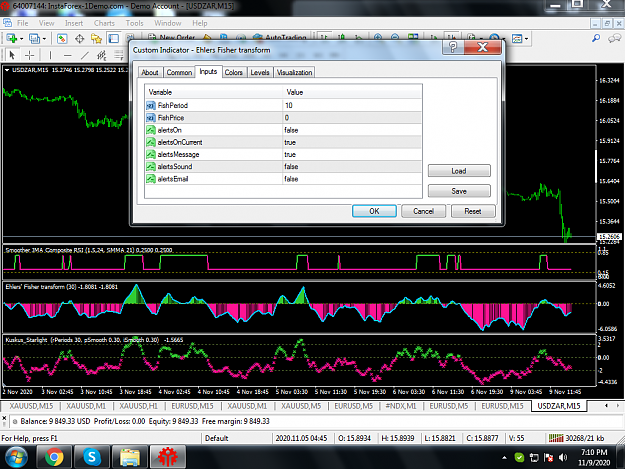Switch to the Visualization tab
625x469 pixels.
tap(295, 72)
